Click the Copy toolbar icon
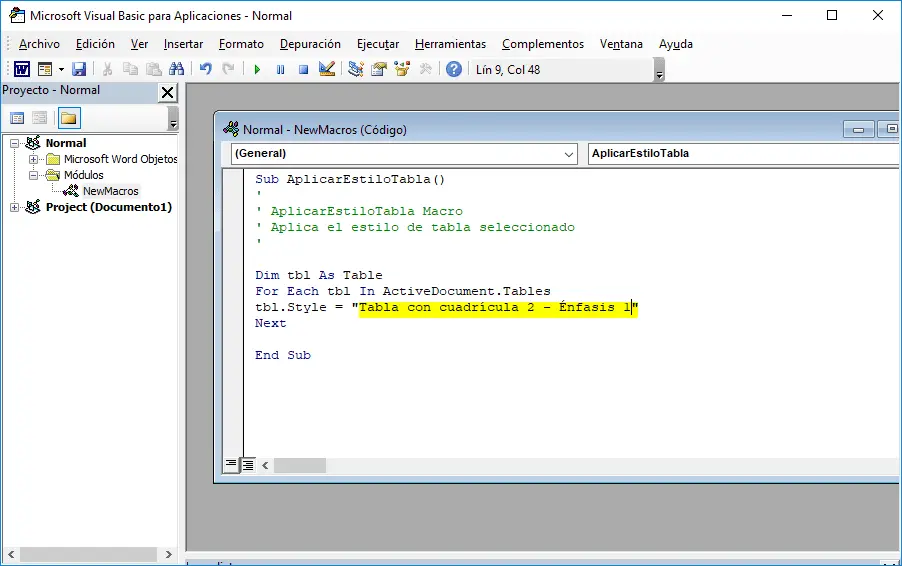902x566 pixels. 131,70
